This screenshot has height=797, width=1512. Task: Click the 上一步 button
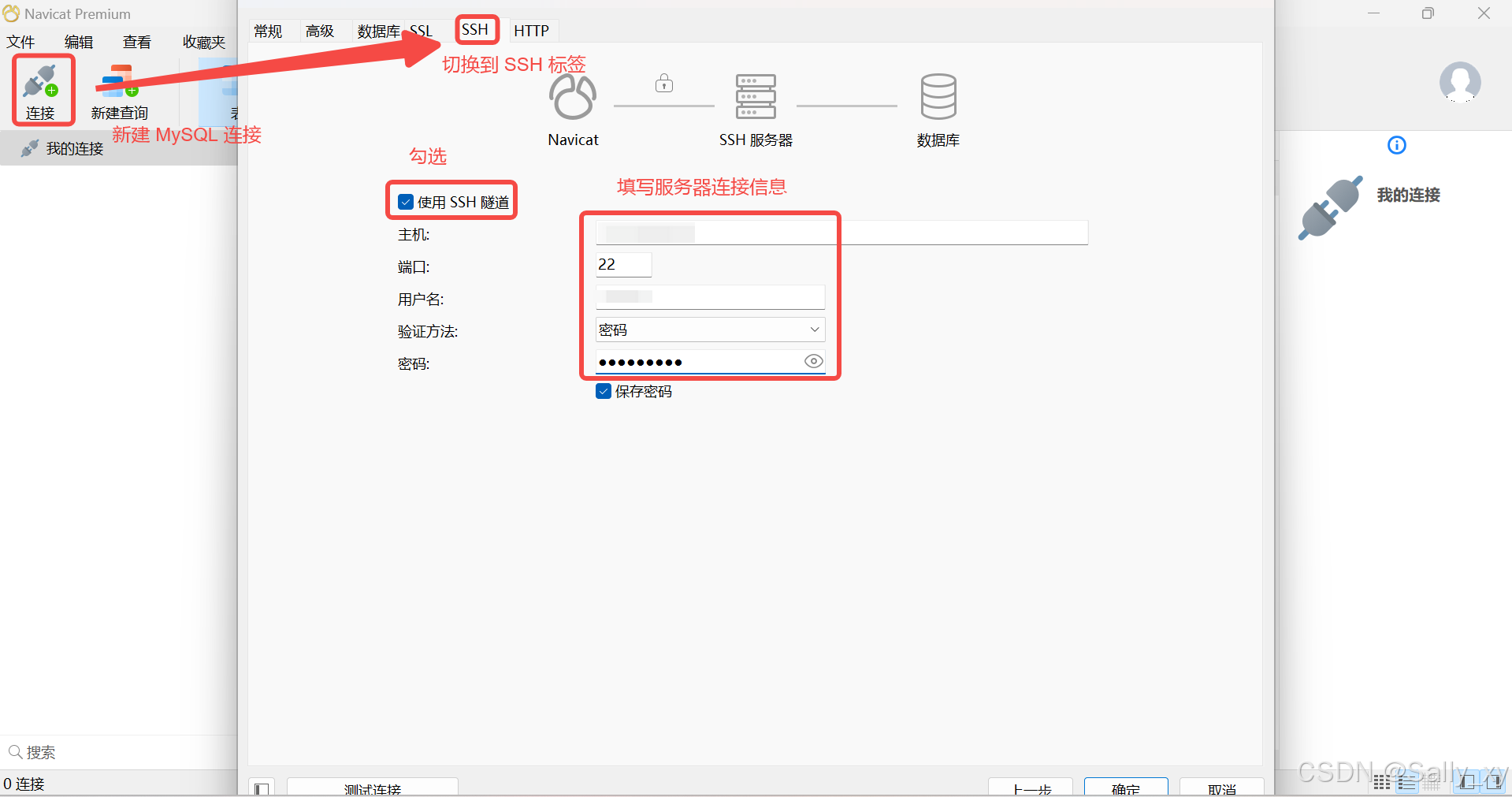tap(1031, 788)
